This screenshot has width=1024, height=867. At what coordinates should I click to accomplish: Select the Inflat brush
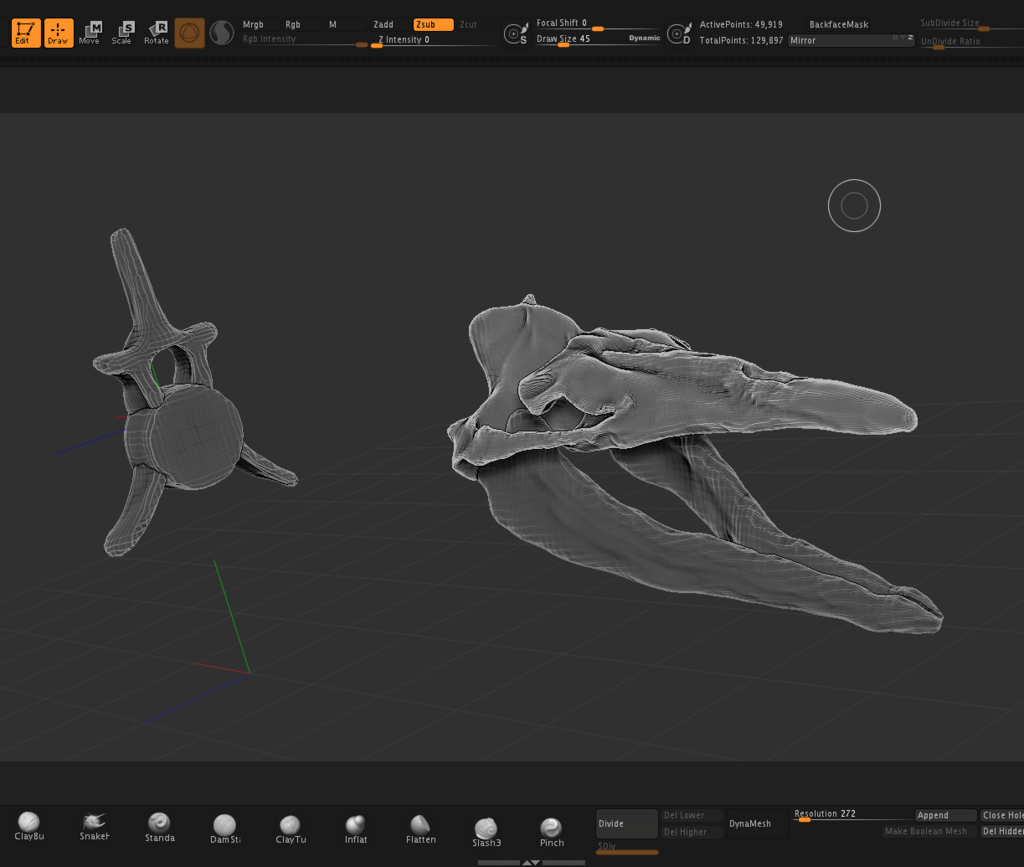pyautogui.click(x=355, y=829)
